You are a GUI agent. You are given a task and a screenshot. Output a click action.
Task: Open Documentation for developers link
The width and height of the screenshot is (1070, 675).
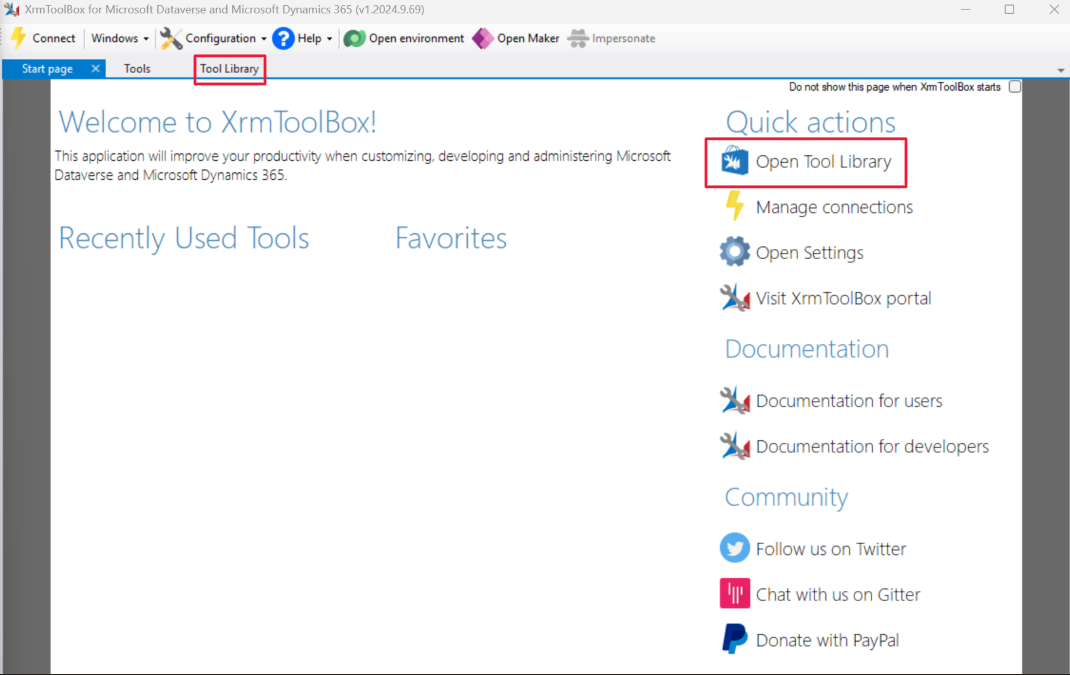point(872,446)
